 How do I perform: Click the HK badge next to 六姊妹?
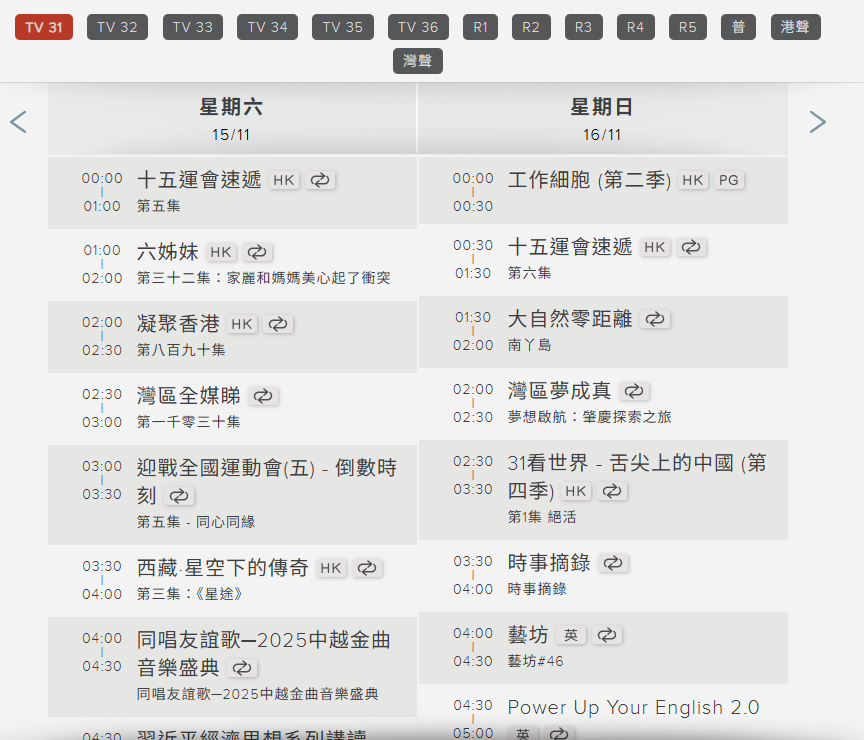tap(221, 252)
